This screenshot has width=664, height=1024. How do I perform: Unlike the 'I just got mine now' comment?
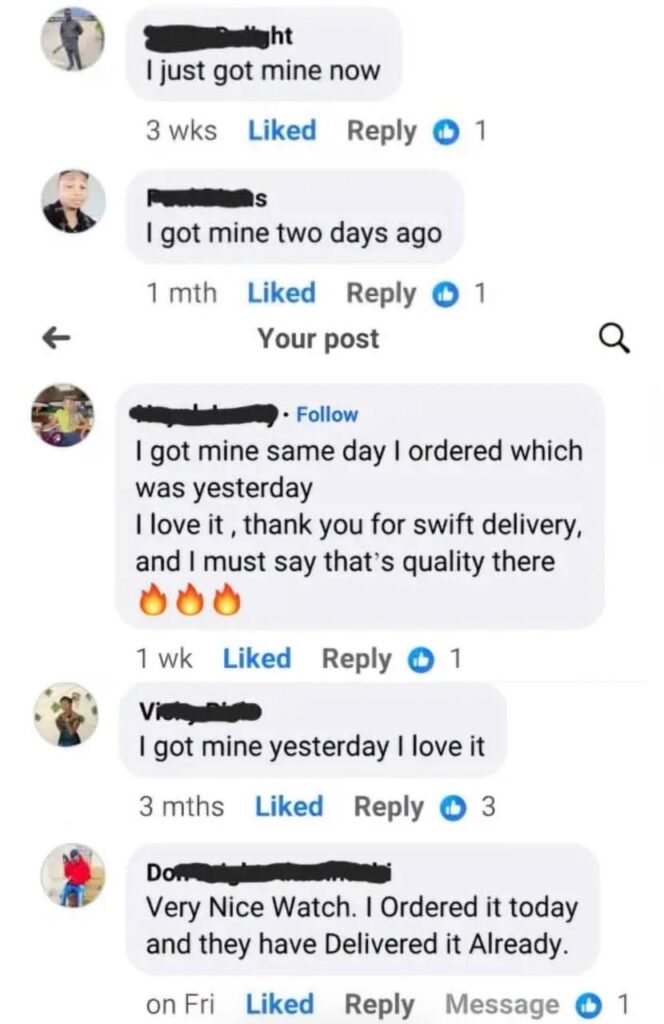point(282,131)
